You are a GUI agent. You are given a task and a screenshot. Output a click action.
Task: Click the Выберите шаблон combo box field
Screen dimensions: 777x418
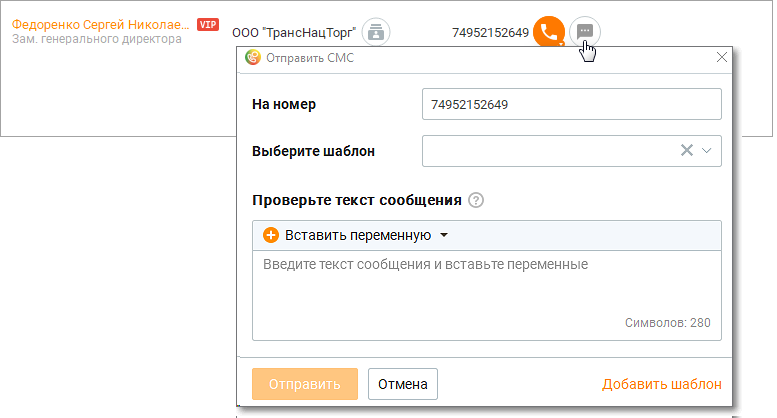click(571, 151)
